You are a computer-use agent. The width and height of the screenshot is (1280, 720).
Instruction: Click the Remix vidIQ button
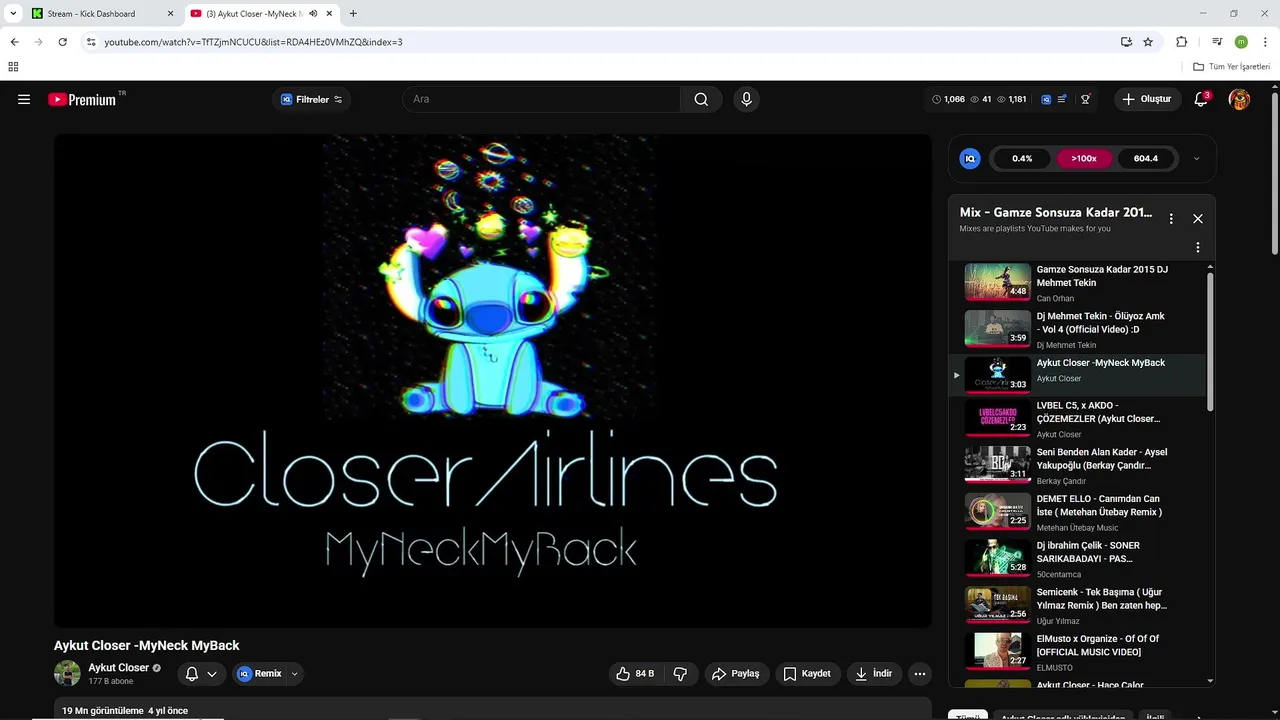point(259,674)
